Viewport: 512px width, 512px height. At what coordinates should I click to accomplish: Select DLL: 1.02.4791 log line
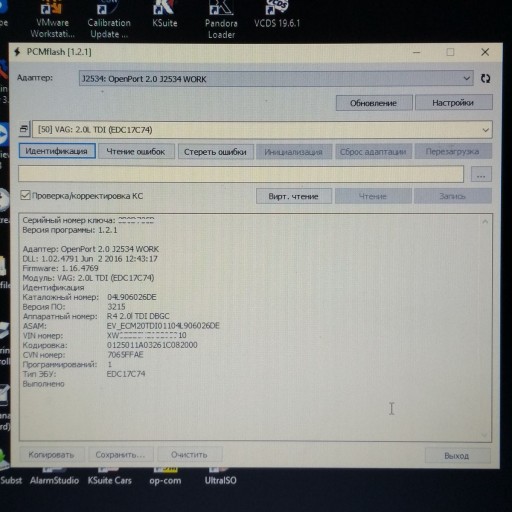[x=90, y=259]
